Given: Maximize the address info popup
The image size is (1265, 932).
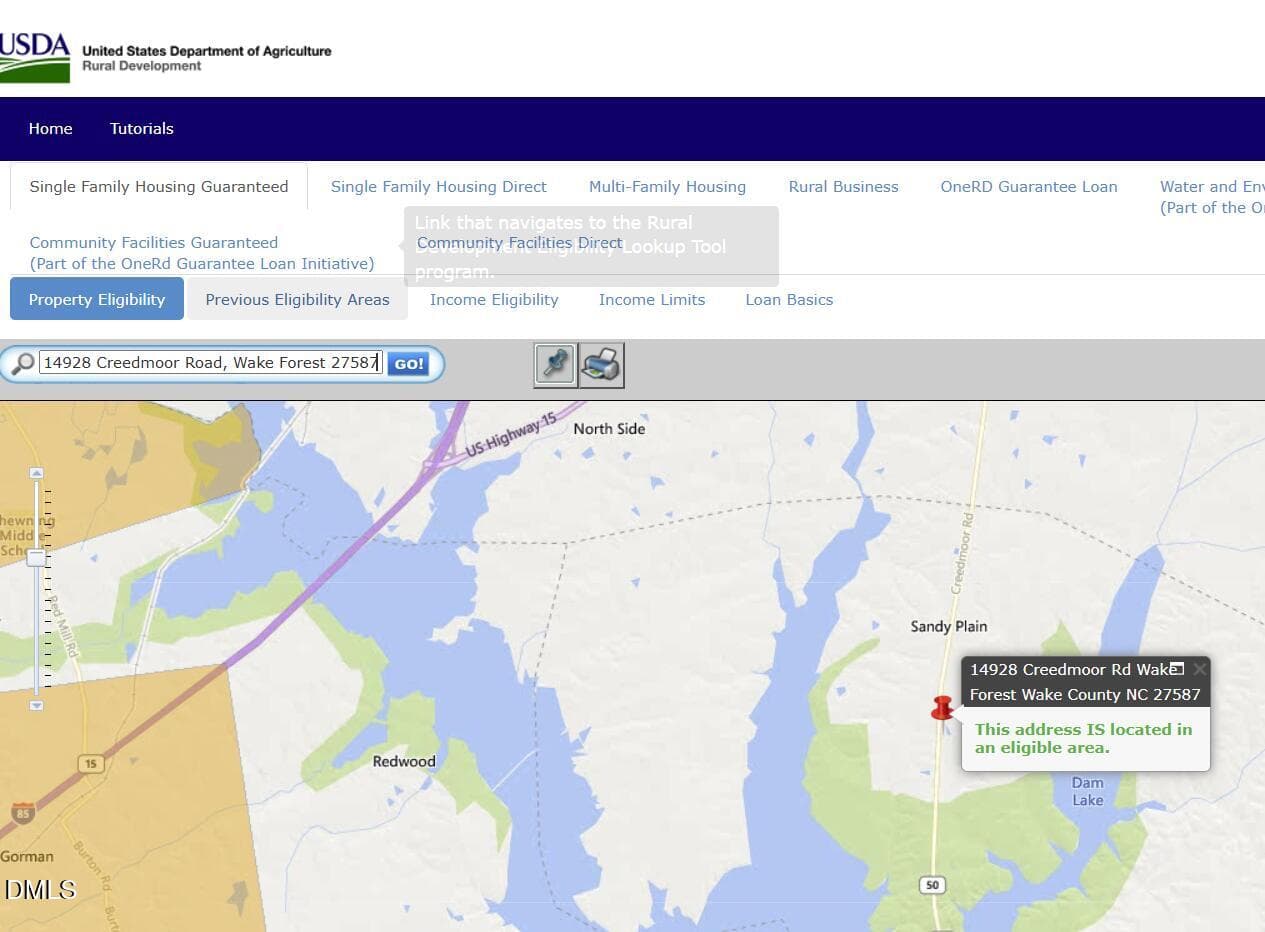Looking at the screenshot, I should pos(1177,669).
